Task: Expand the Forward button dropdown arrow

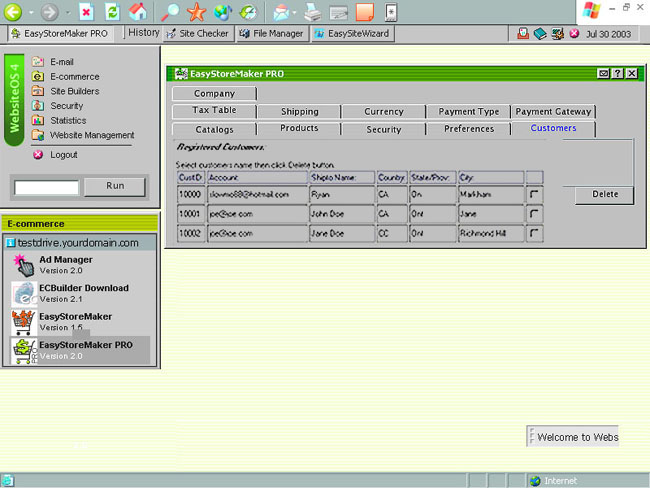Action: [x=67, y=13]
